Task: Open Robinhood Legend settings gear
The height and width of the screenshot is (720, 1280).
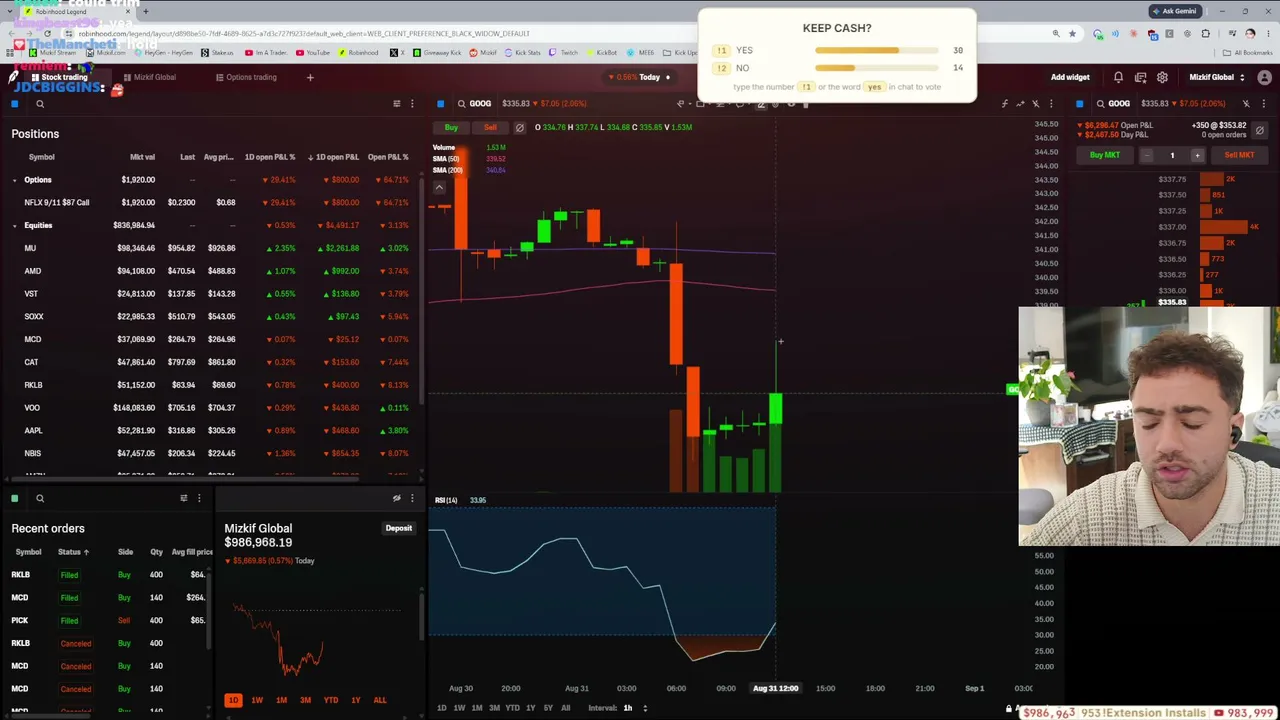Action: pos(1162,77)
